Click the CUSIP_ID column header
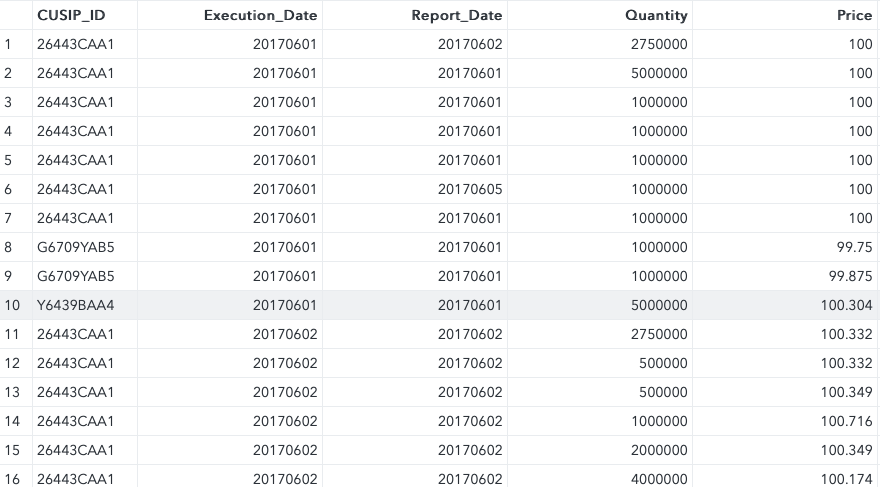Viewport: 880px width, 487px height. tap(71, 15)
